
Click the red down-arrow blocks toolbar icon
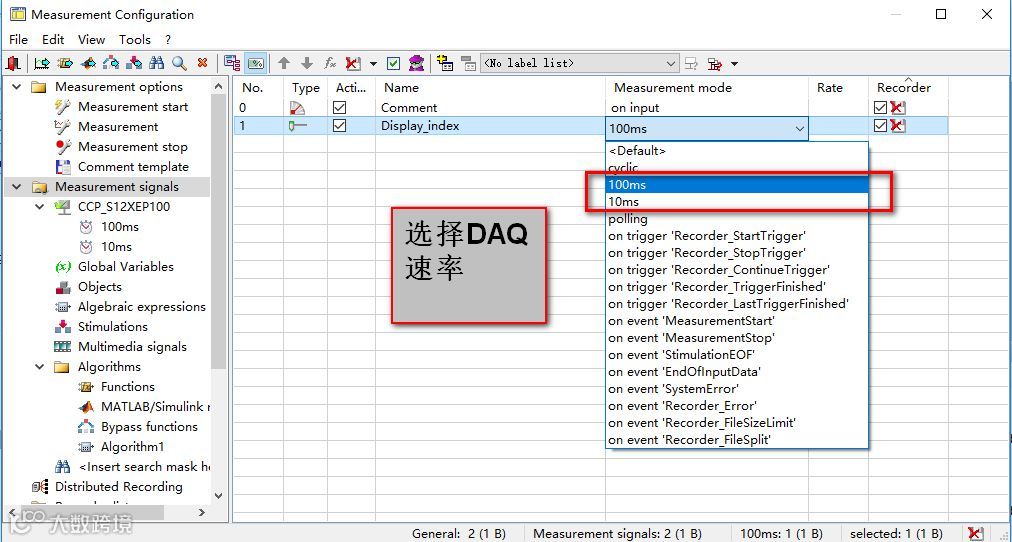[134, 63]
